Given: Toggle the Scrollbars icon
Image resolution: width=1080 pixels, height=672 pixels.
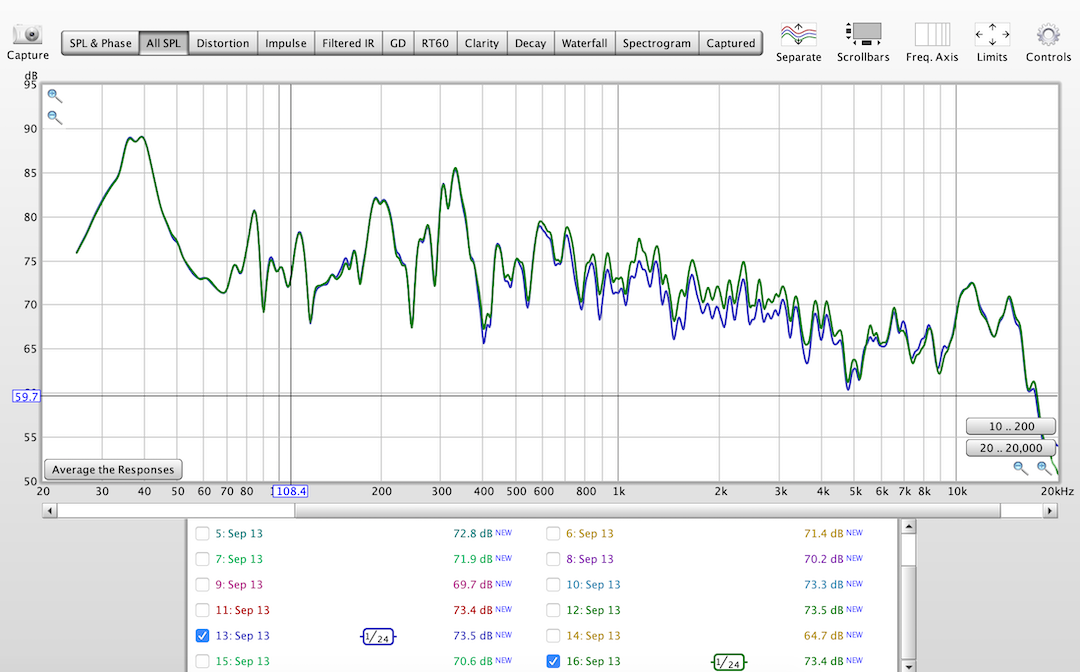Looking at the screenshot, I should click(862, 34).
